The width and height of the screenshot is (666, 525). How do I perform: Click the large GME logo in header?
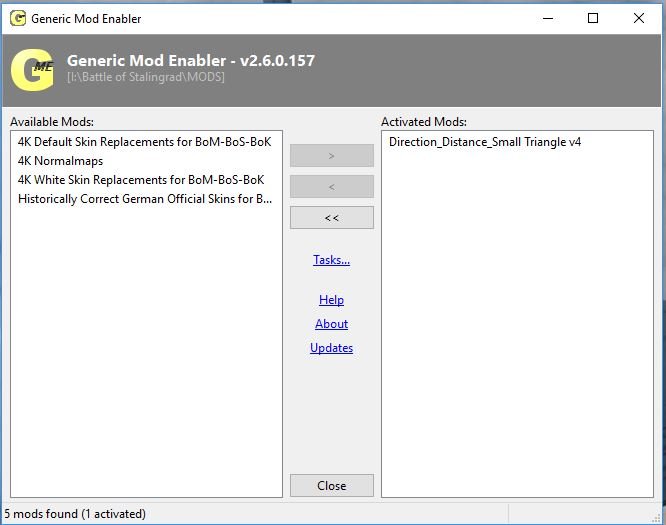(x=33, y=70)
